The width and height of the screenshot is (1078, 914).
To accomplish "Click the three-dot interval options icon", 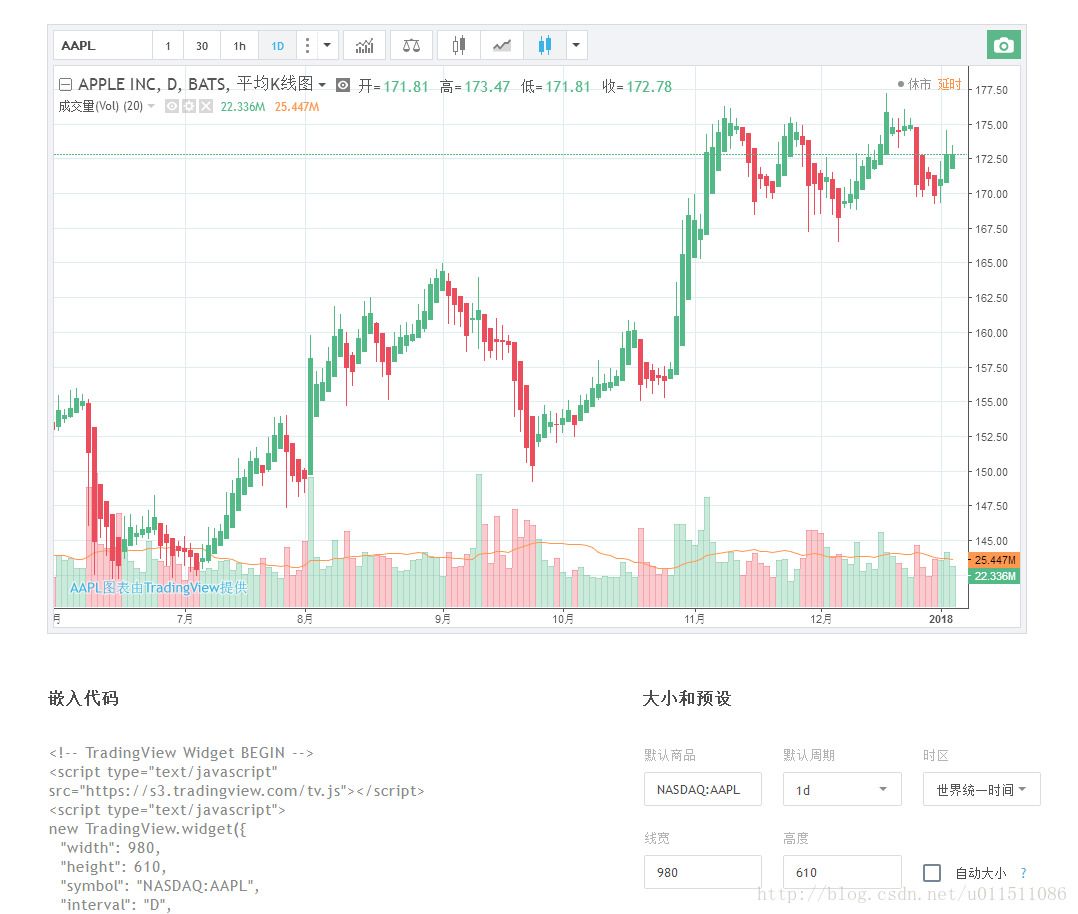I will coord(307,45).
